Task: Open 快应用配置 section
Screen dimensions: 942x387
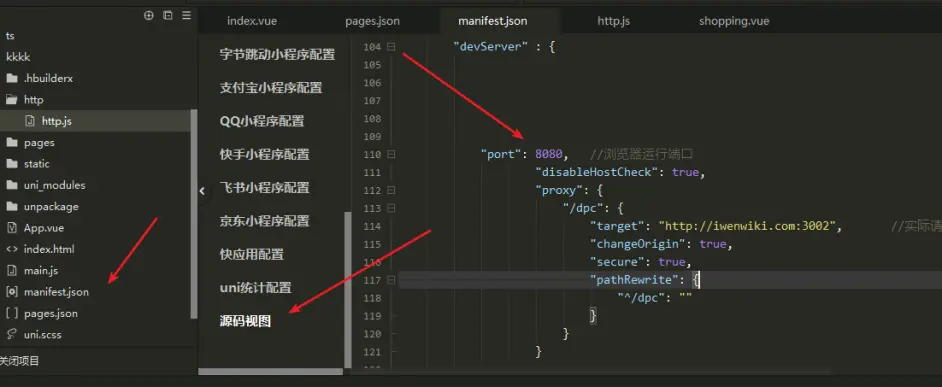Action: pos(252,254)
